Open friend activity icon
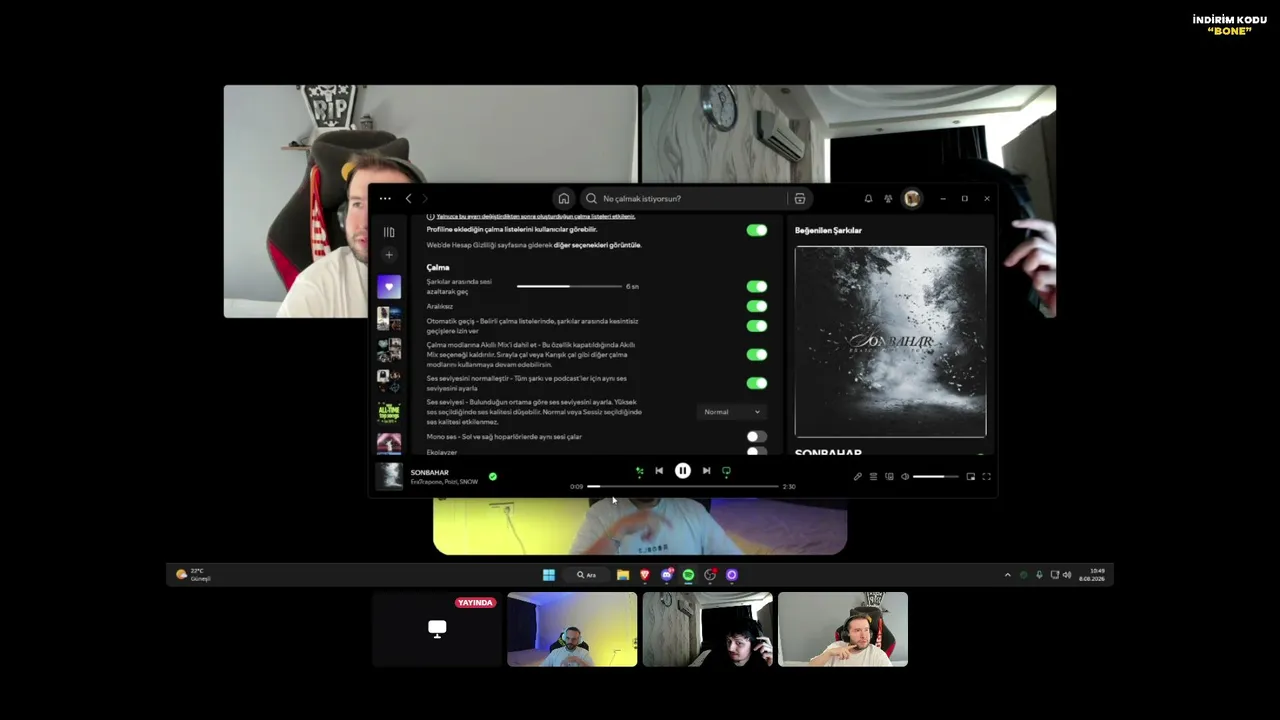Viewport: 1280px width, 720px height. point(888,199)
